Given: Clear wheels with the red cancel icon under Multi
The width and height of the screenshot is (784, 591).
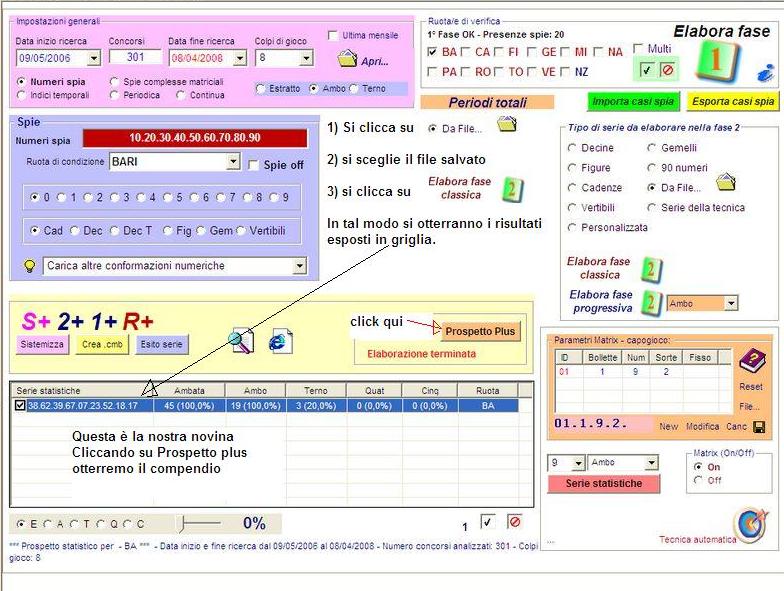Looking at the screenshot, I should (667, 70).
